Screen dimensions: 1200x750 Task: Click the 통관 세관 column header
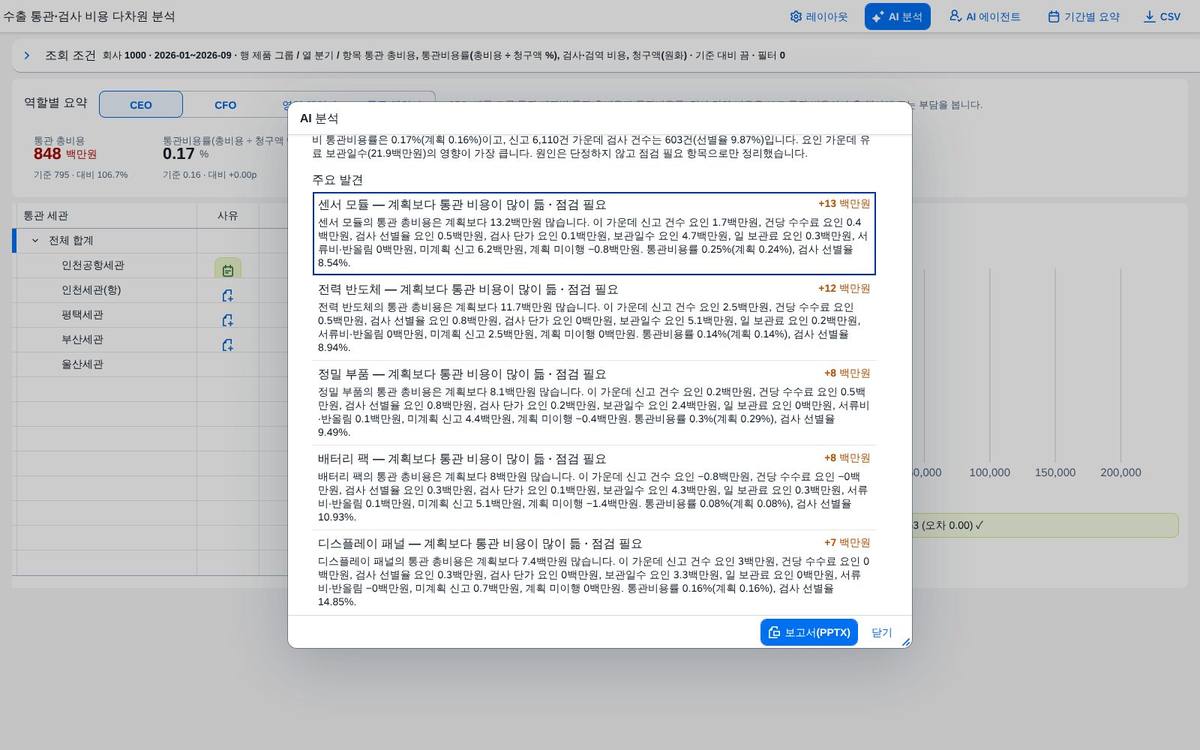(x=105, y=215)
